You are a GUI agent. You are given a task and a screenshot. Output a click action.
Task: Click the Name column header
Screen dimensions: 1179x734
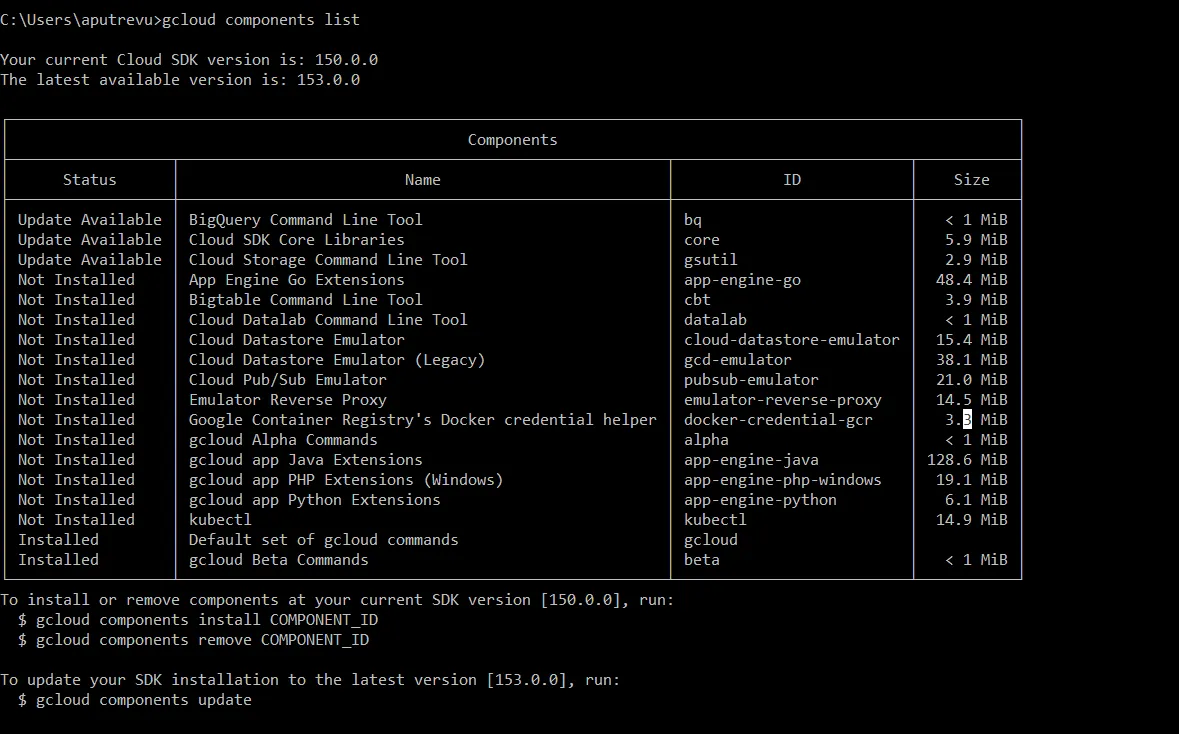click(422, 179)
